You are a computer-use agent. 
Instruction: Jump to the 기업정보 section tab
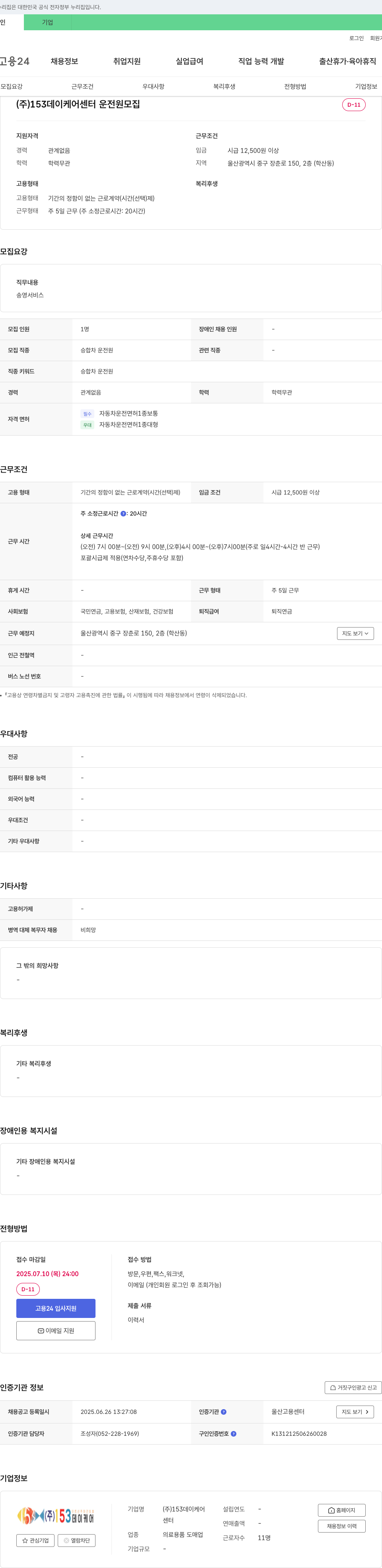[366, 86]
